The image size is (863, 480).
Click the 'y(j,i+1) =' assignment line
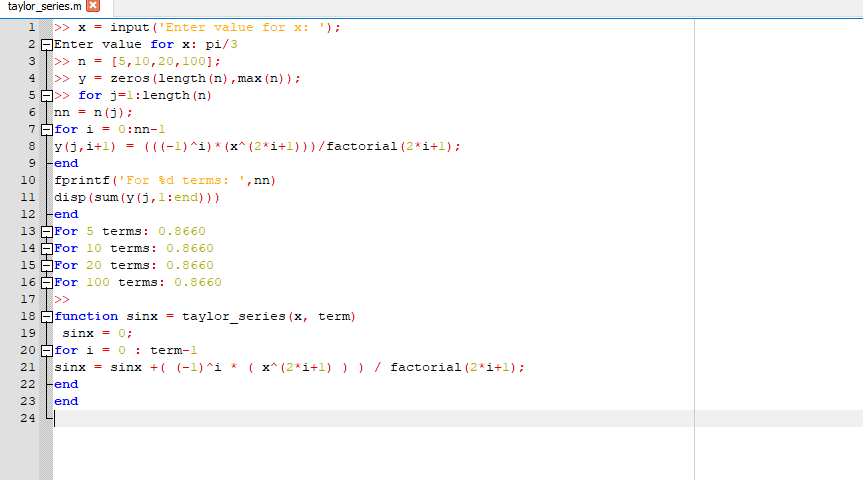tap(257, 146)
